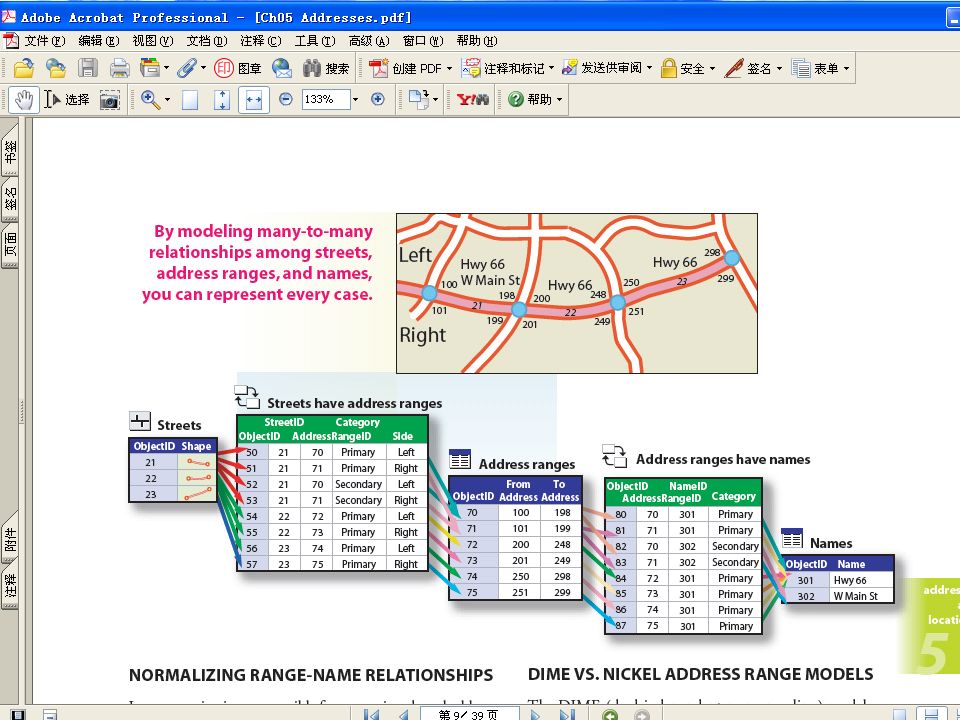Open the 签名 signatures side tab
The image size is (960, 720).
10,199
